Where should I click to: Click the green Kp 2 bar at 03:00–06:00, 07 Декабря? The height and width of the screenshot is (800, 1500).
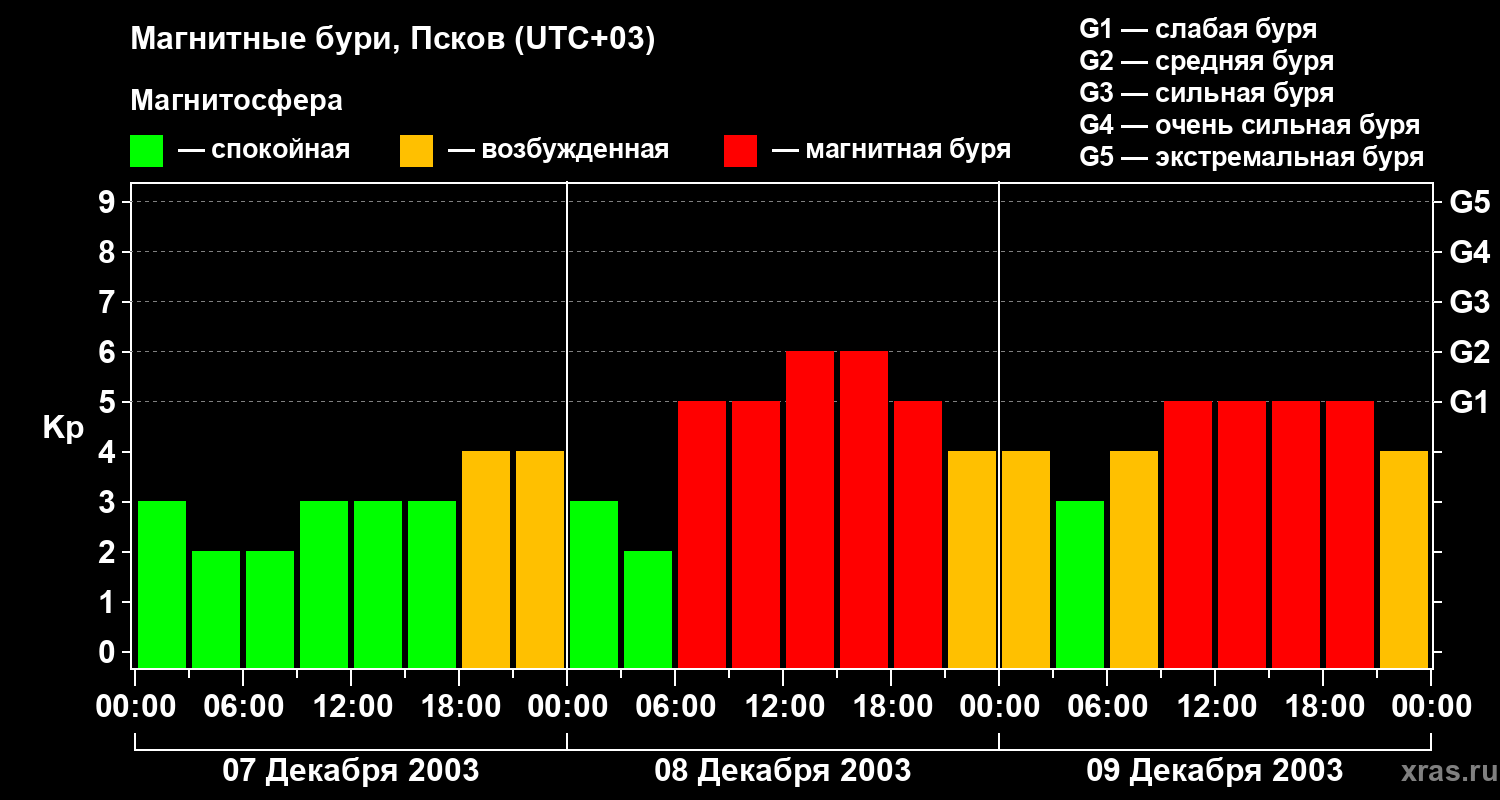coord(216,609)
